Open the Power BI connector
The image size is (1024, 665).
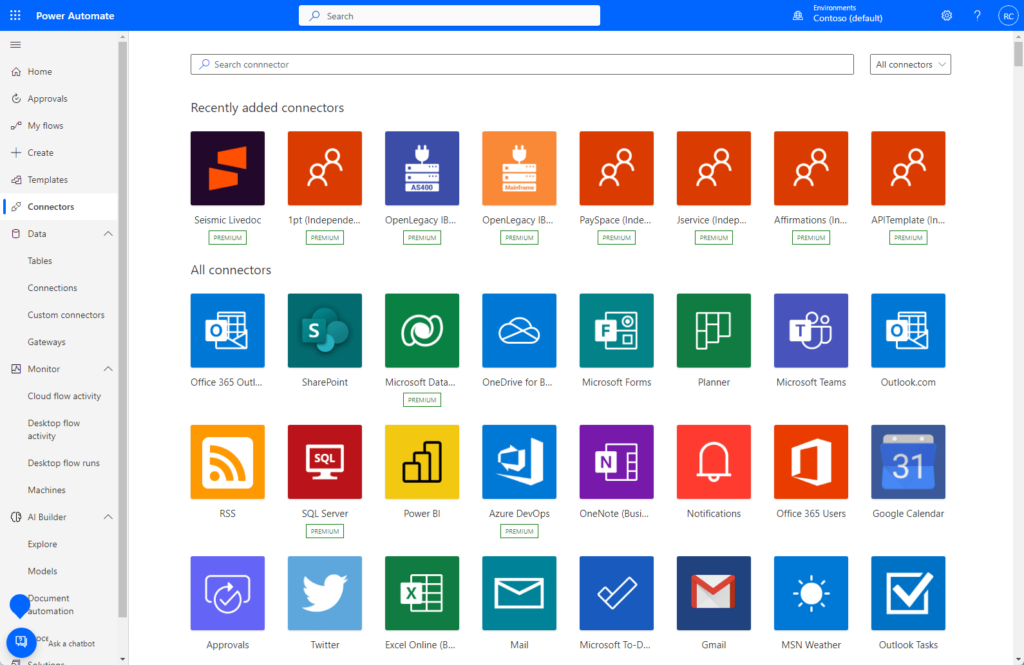coord(422,462)
